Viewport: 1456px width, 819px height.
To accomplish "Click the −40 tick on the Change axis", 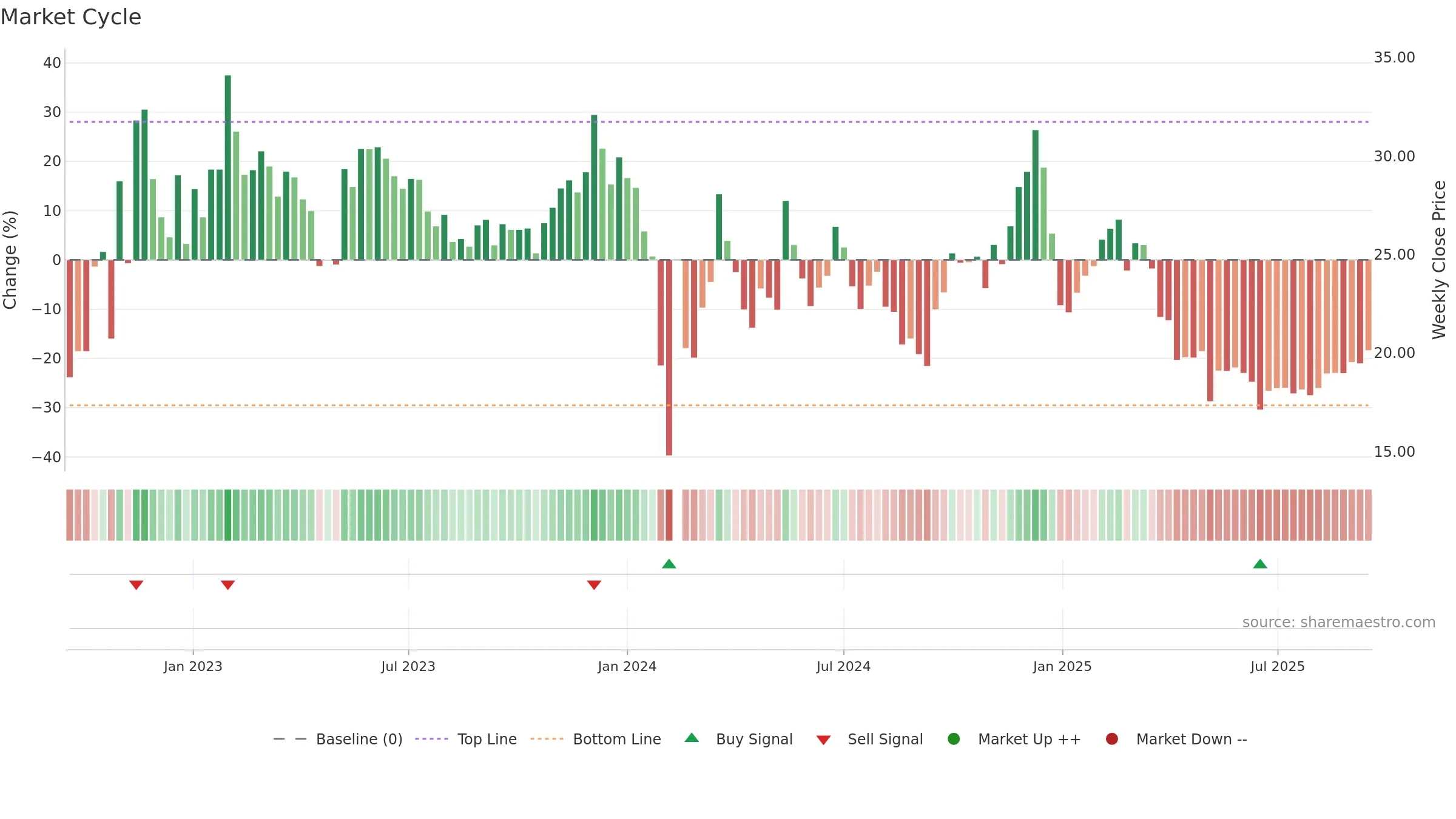I will coord(47,457).
